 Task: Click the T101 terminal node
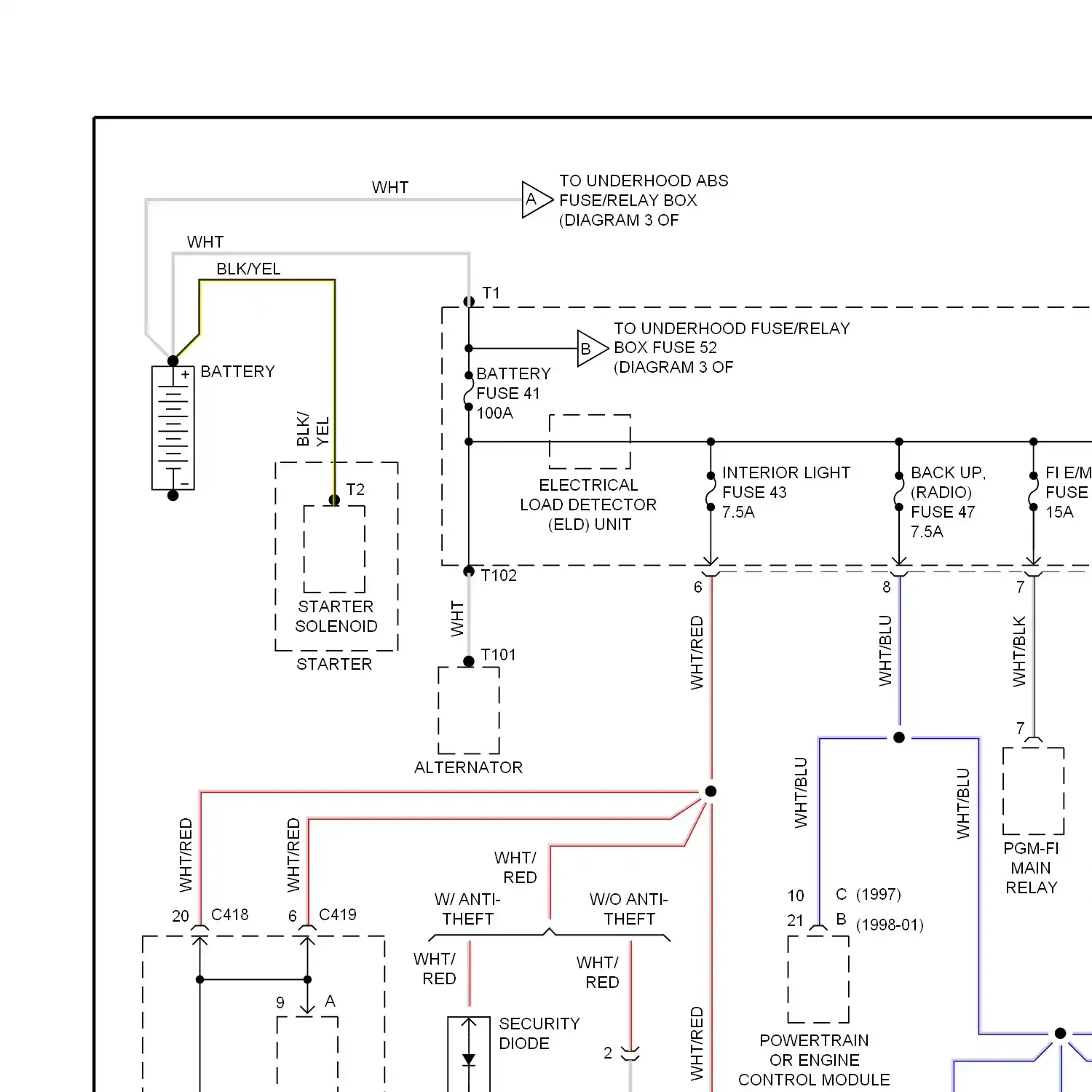(x=469, y=661)
